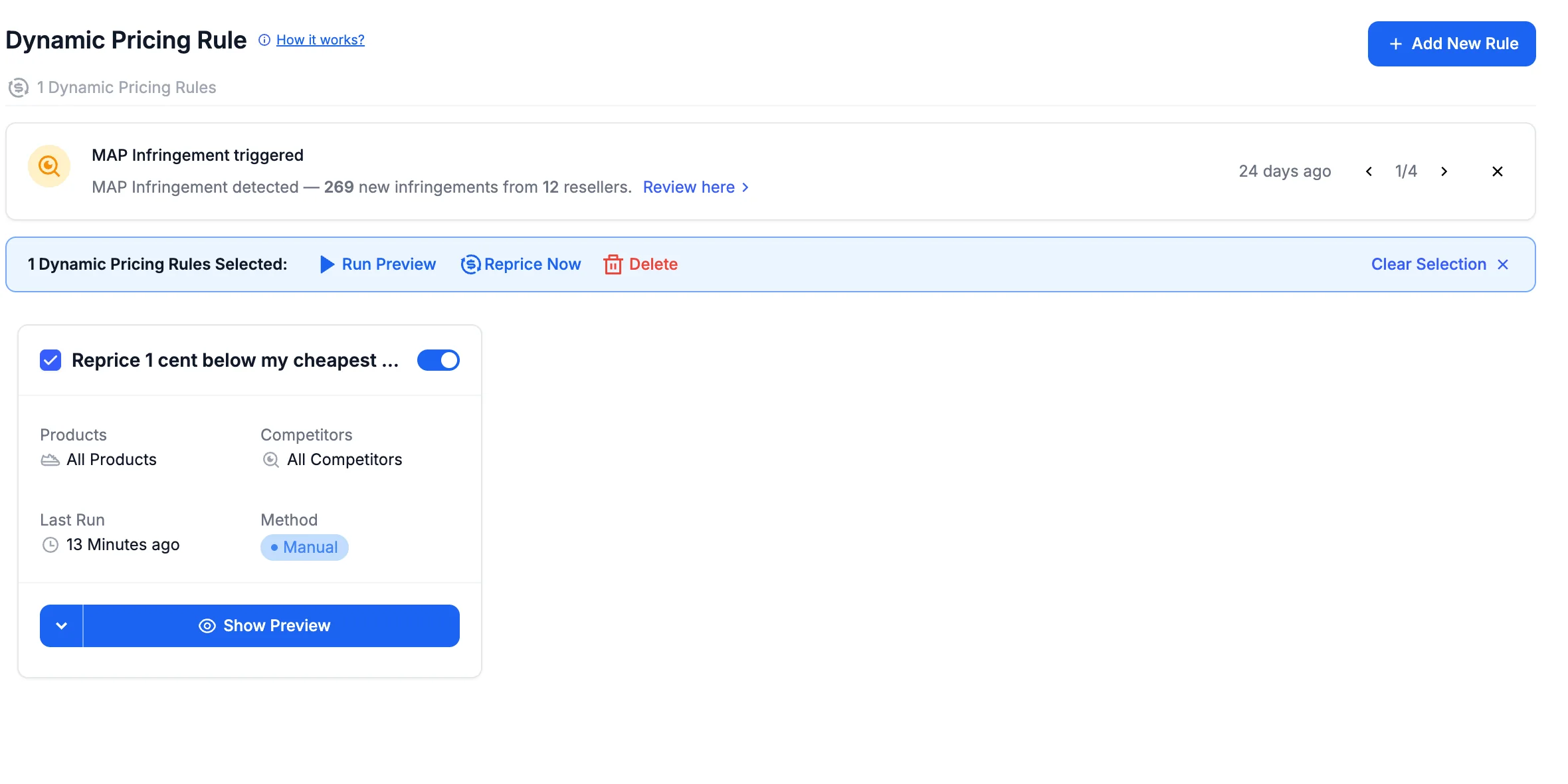Click All Products text
Screen dimensions: 1568x784
coord(112,460)
